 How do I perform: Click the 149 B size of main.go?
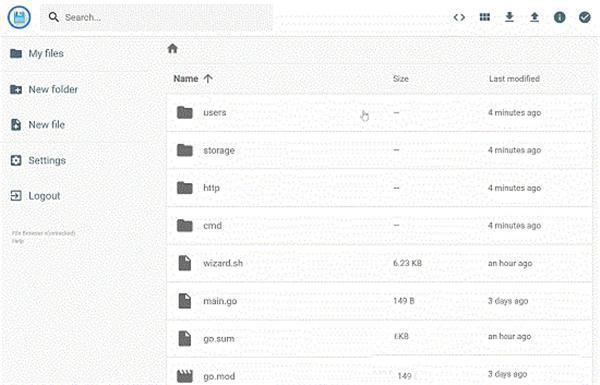[x=404, y=301]
